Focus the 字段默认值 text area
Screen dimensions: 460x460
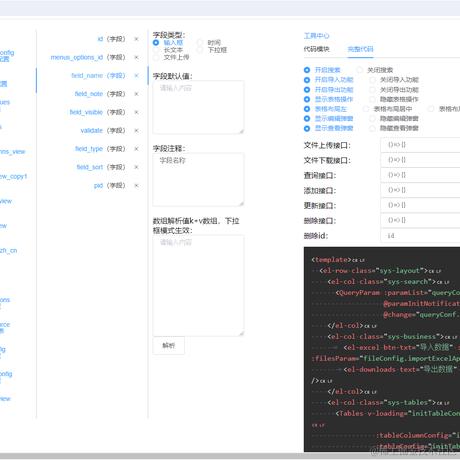pyautogui.click(x=198, y=107)
